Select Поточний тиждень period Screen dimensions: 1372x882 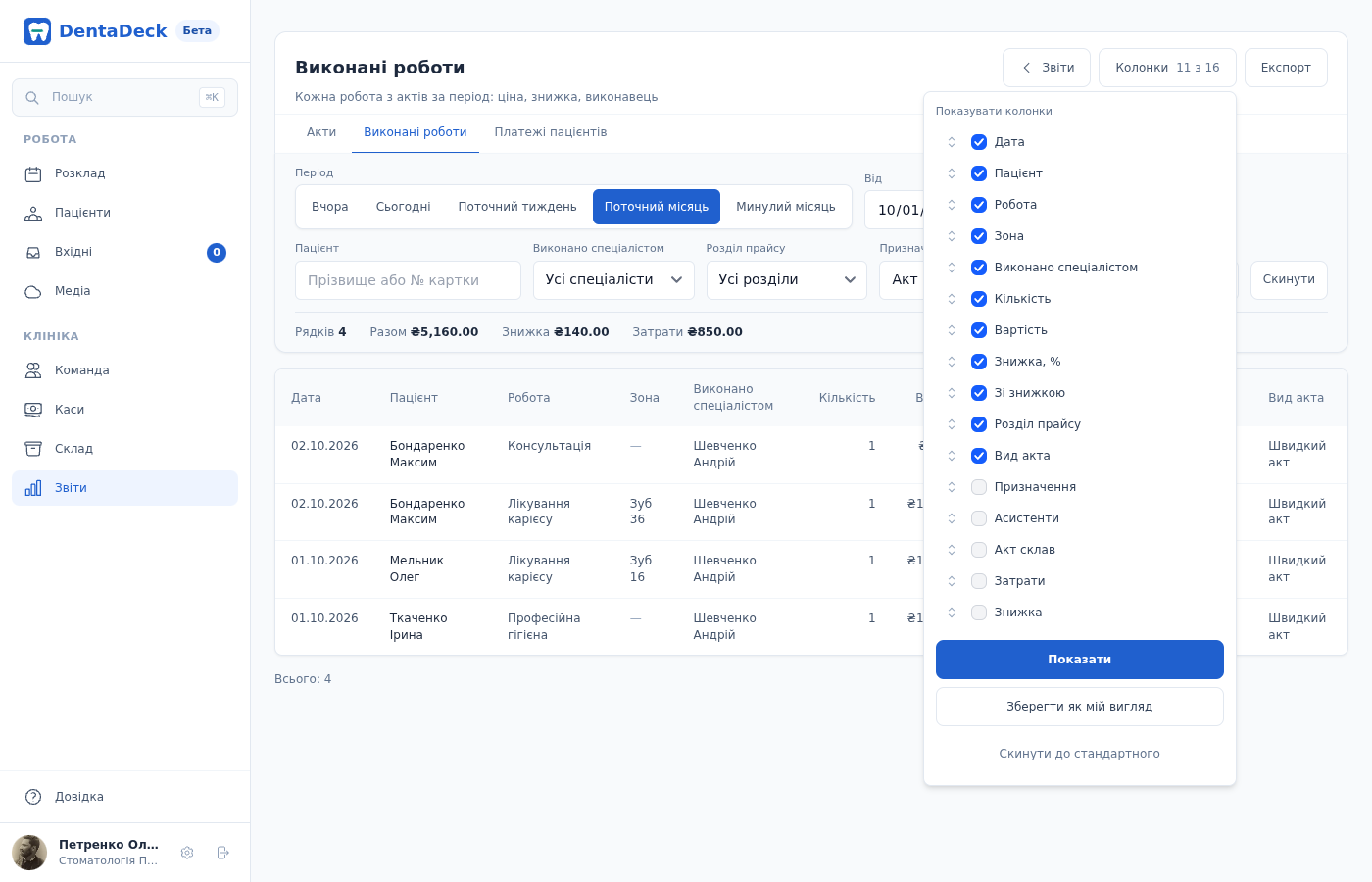[x=517, y=207]
